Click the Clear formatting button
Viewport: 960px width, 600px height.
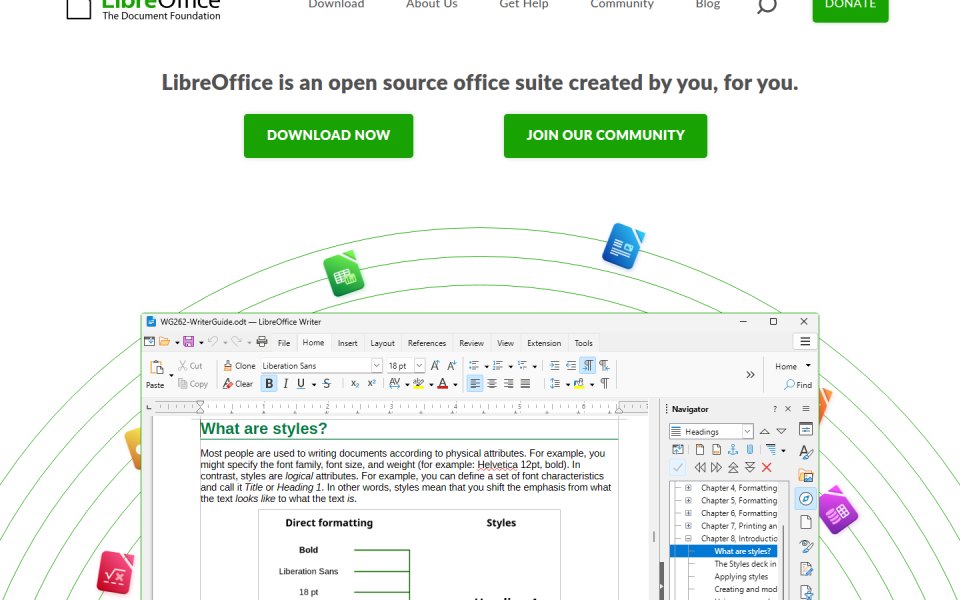[x=238, y=384]
